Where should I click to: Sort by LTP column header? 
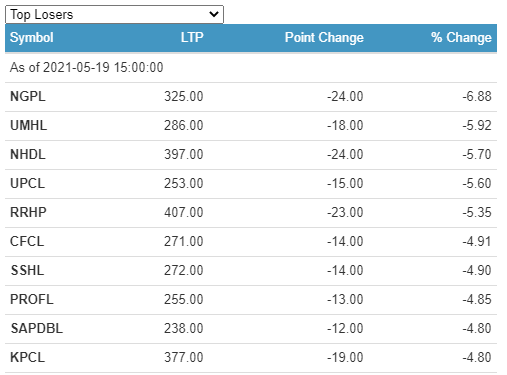[x=192, y=37]
